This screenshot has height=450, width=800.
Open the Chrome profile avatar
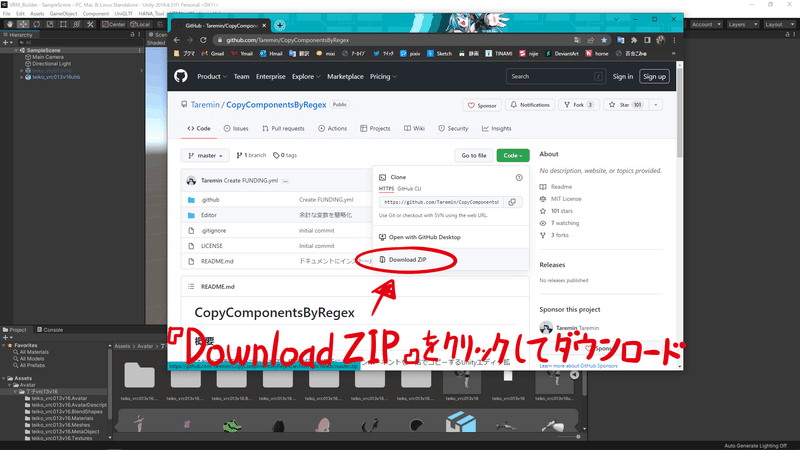pos(661,40)
